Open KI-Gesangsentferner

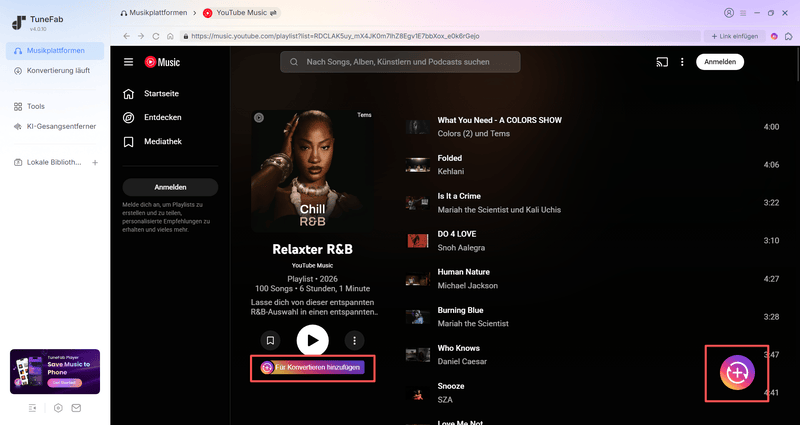click(55, 126)
